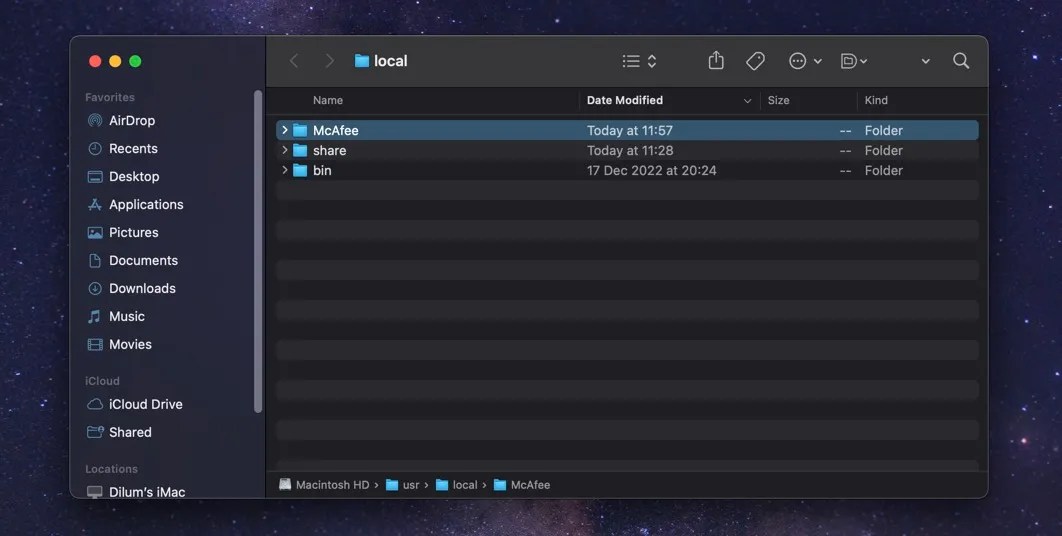Click the Kind 'Folder' cell for McAfee

coord(883,130)
